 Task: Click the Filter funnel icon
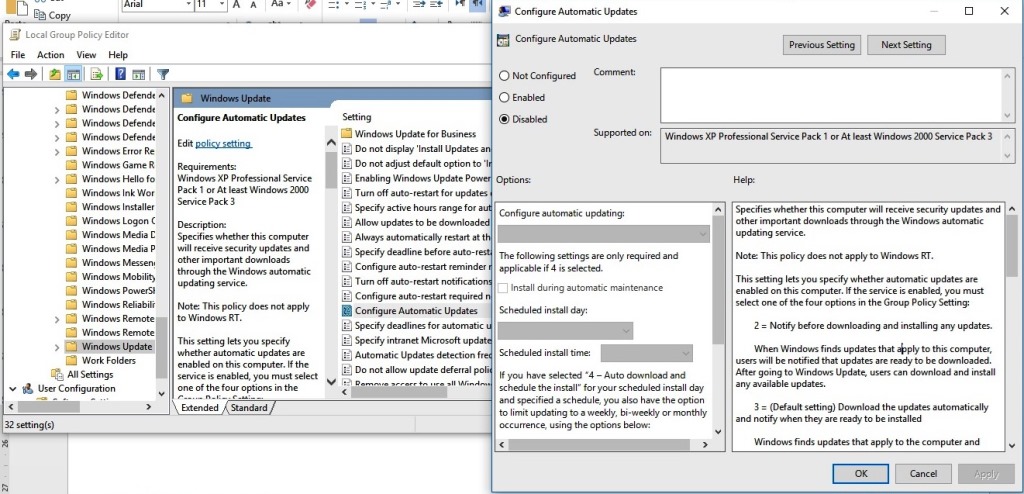(x=163, y=74)
